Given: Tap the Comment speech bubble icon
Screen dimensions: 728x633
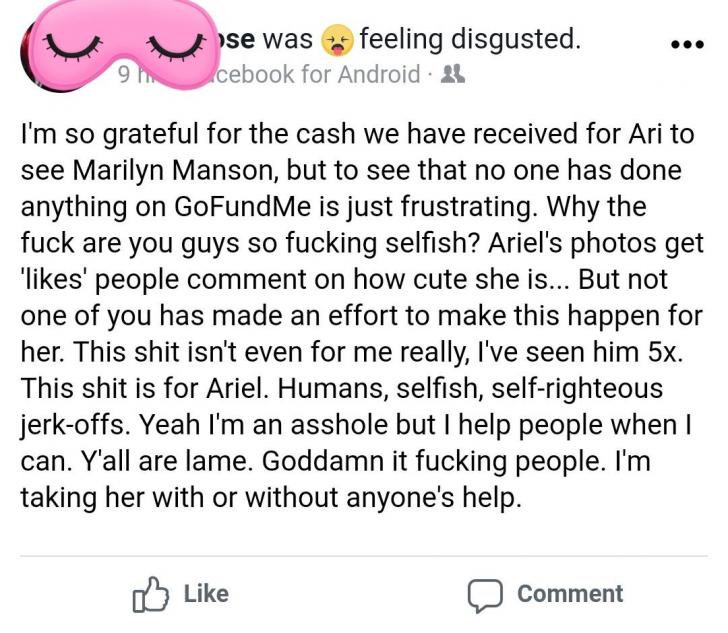Looking at the screenshot, I should pos(485,595).
